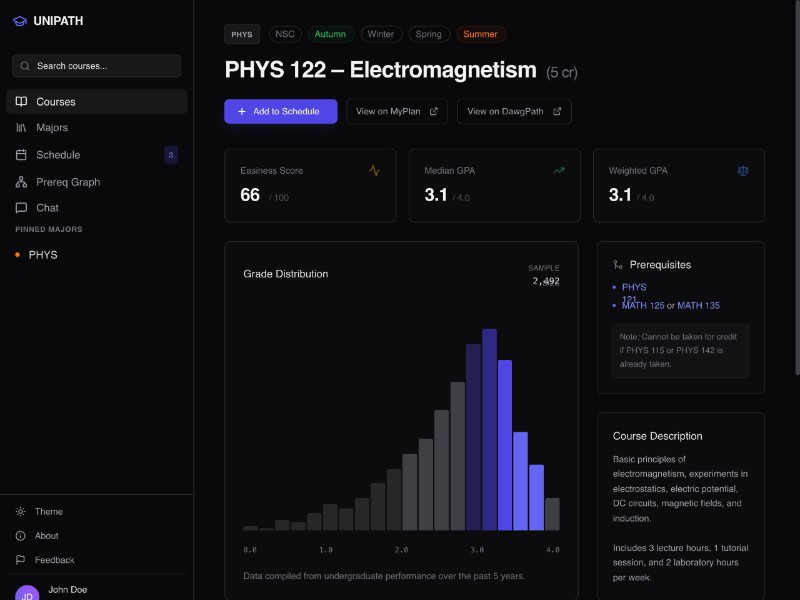This screenshot has height=600, width=800.
Task: Click the Easiness Score pulse icon
Action: (x=375, y=171)
